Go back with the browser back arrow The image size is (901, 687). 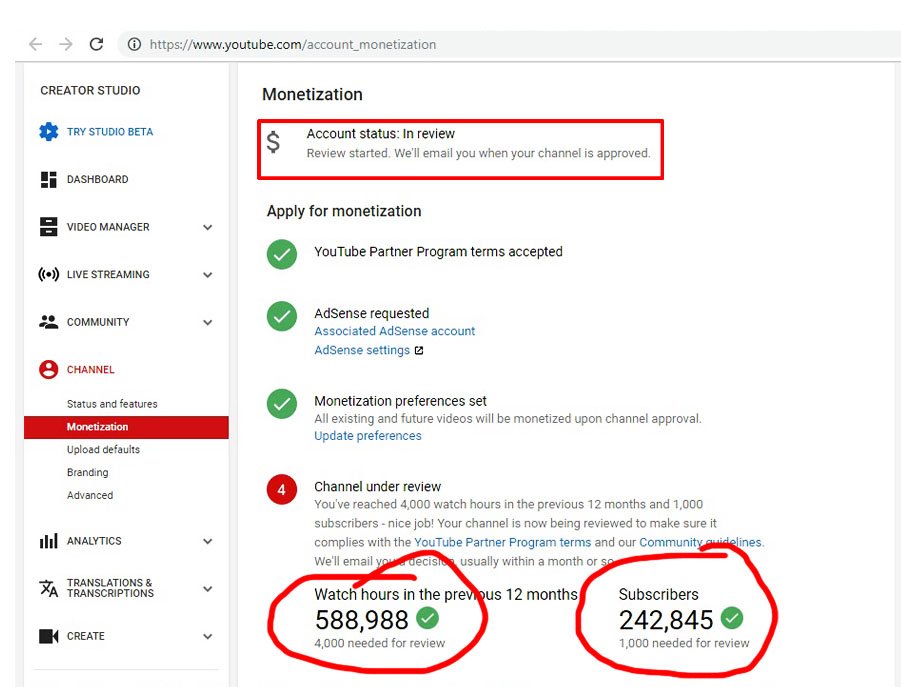(36, 44)
